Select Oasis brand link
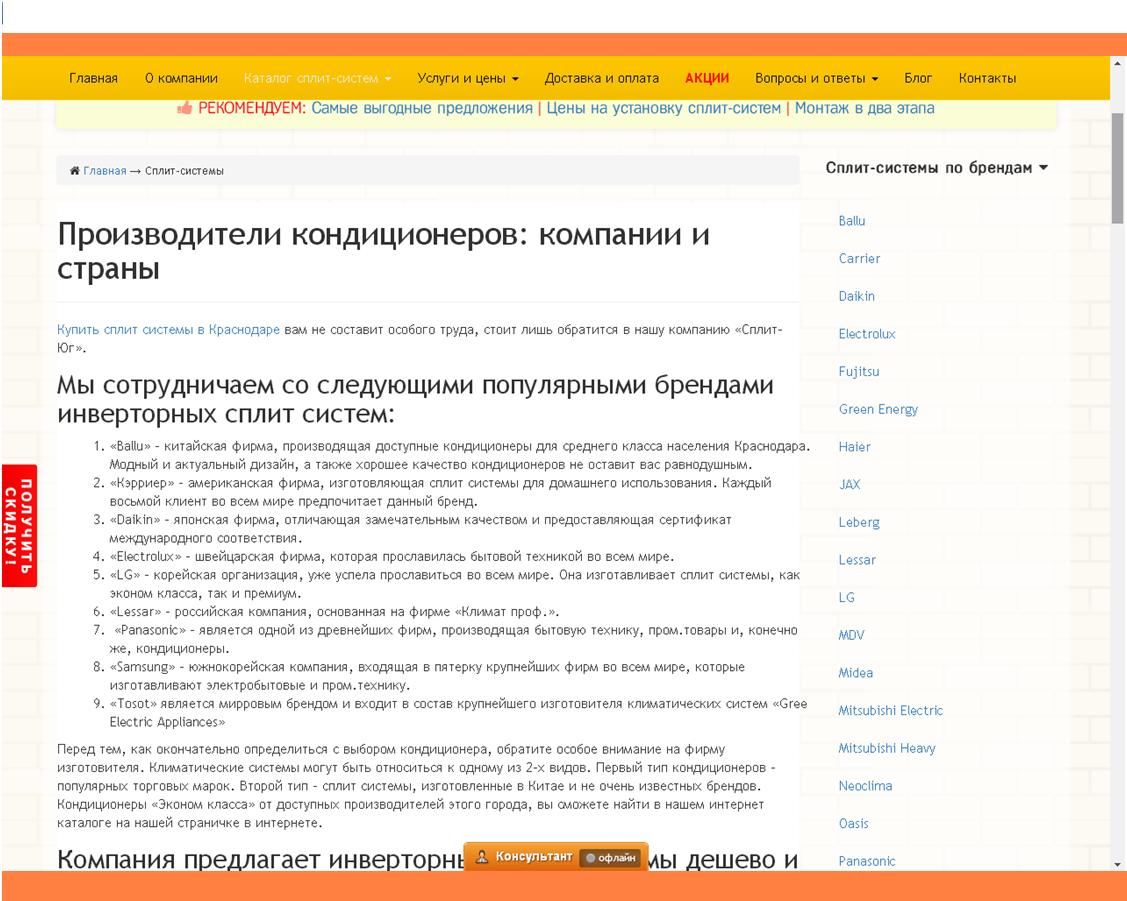Image resolution: width=1127 pixels, height=901 pixels. pos(853,823)
